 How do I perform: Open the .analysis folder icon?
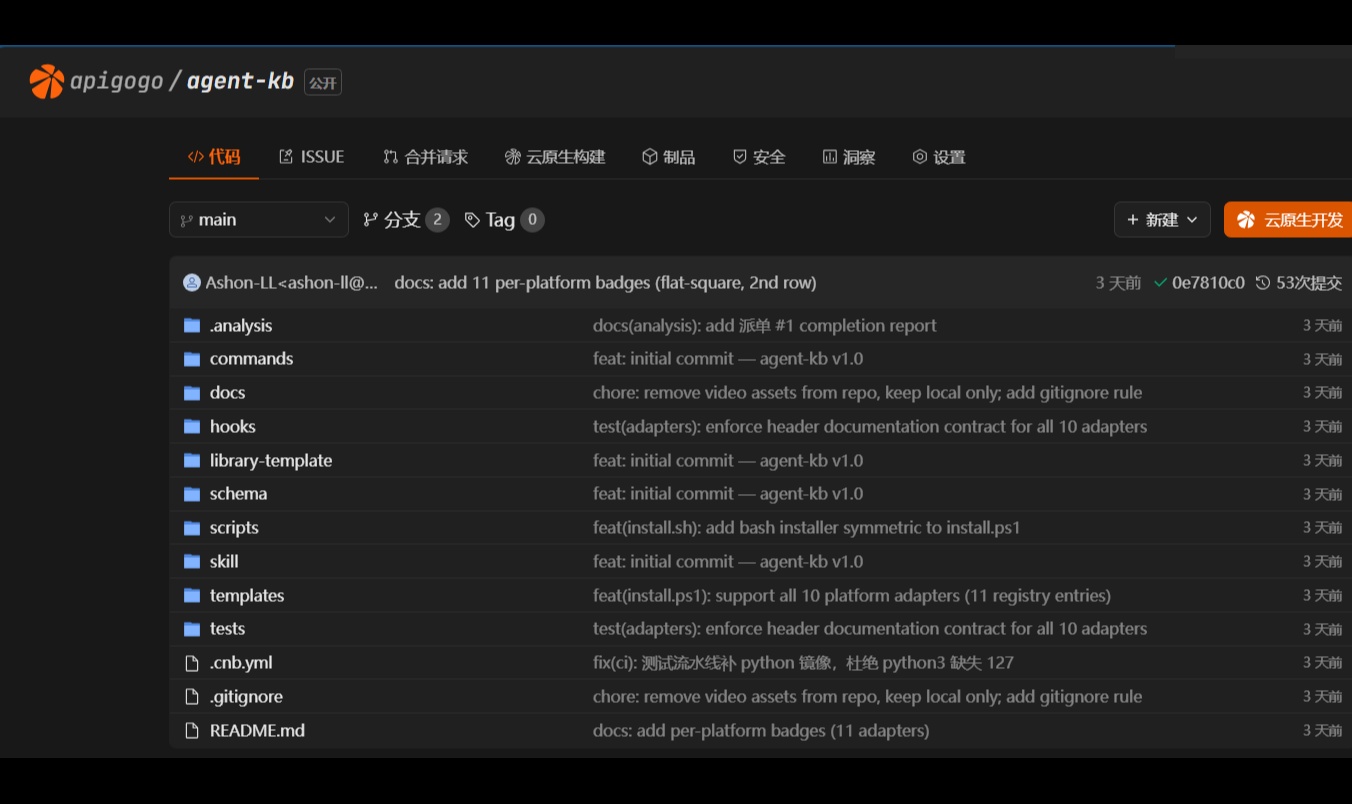(x=192, y=325)
